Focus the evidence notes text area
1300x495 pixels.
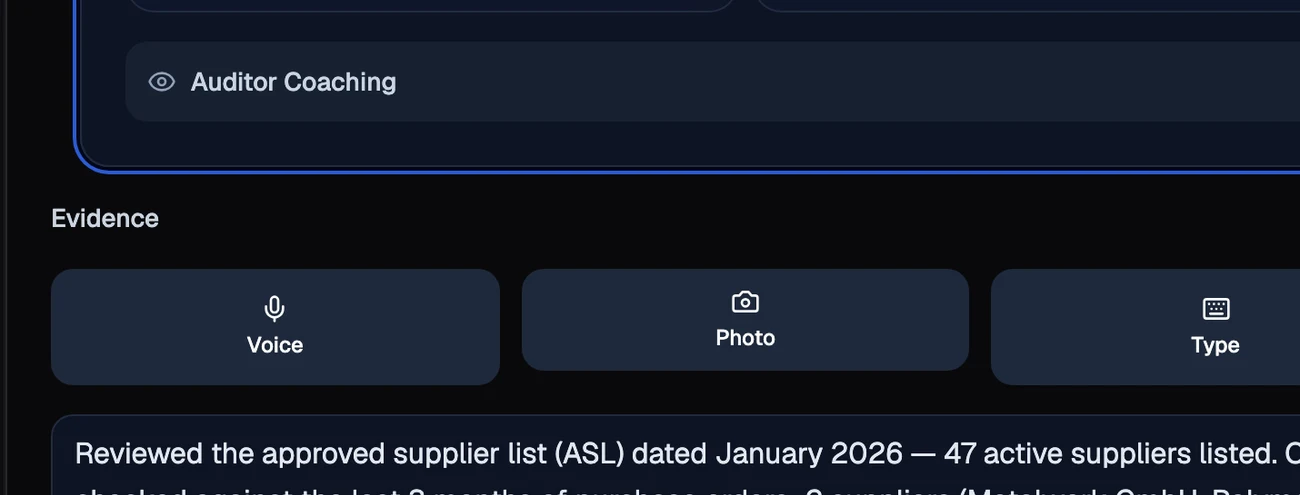(675, 455)
